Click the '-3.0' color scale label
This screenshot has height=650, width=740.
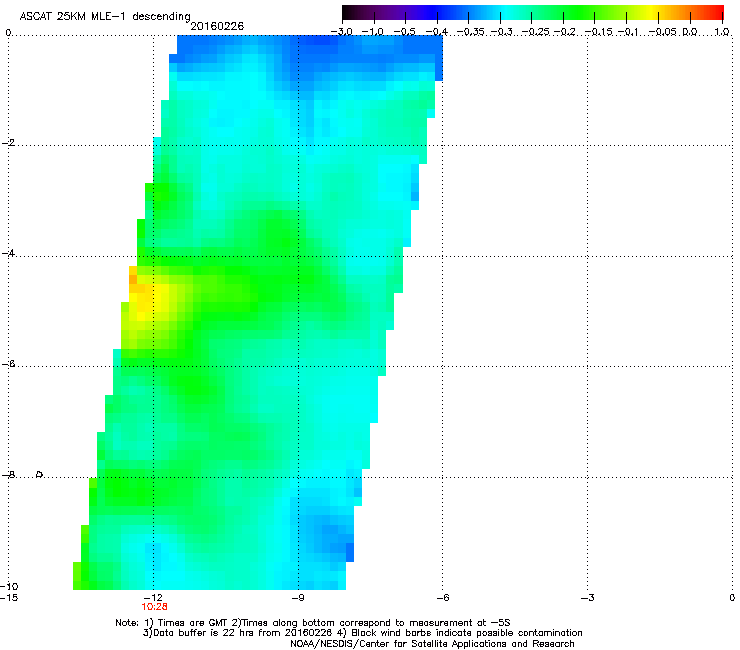[x=342, y=32]
